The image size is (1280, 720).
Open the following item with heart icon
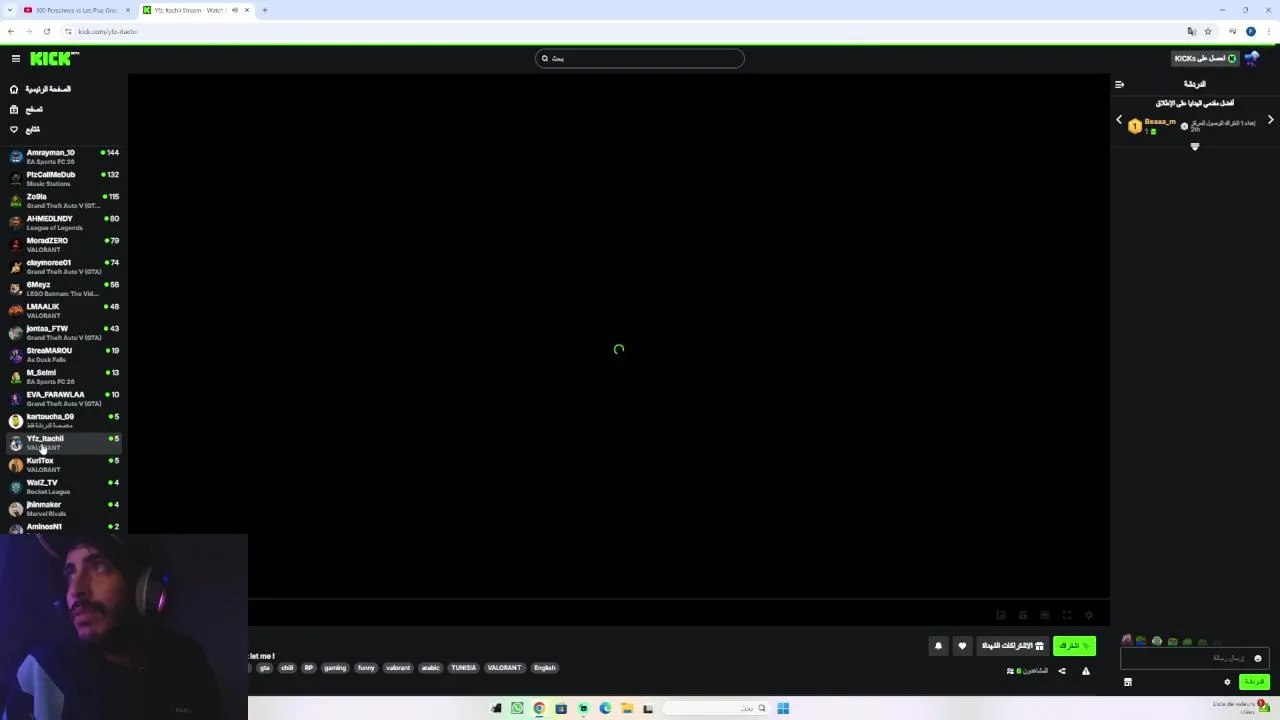click(25, 129)
